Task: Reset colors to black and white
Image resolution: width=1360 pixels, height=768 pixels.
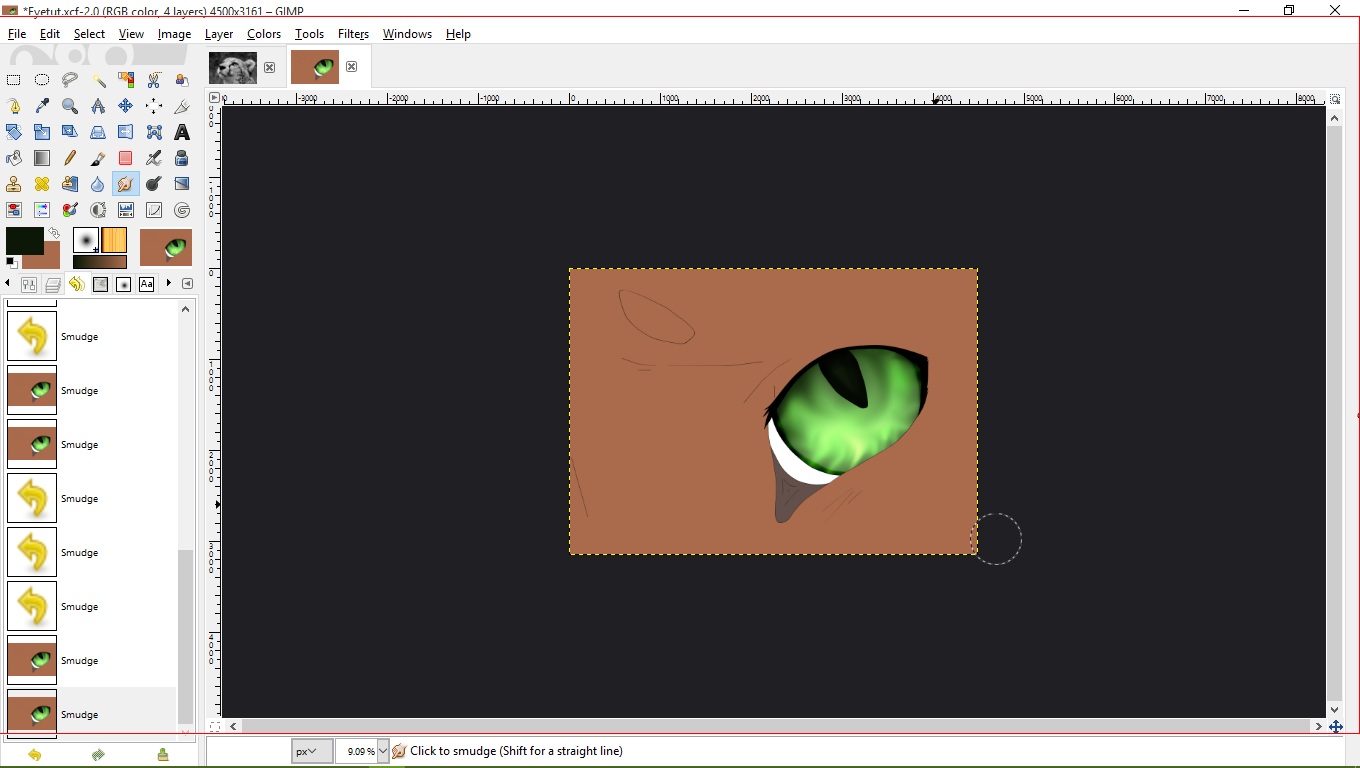Action: pos(11,262)
